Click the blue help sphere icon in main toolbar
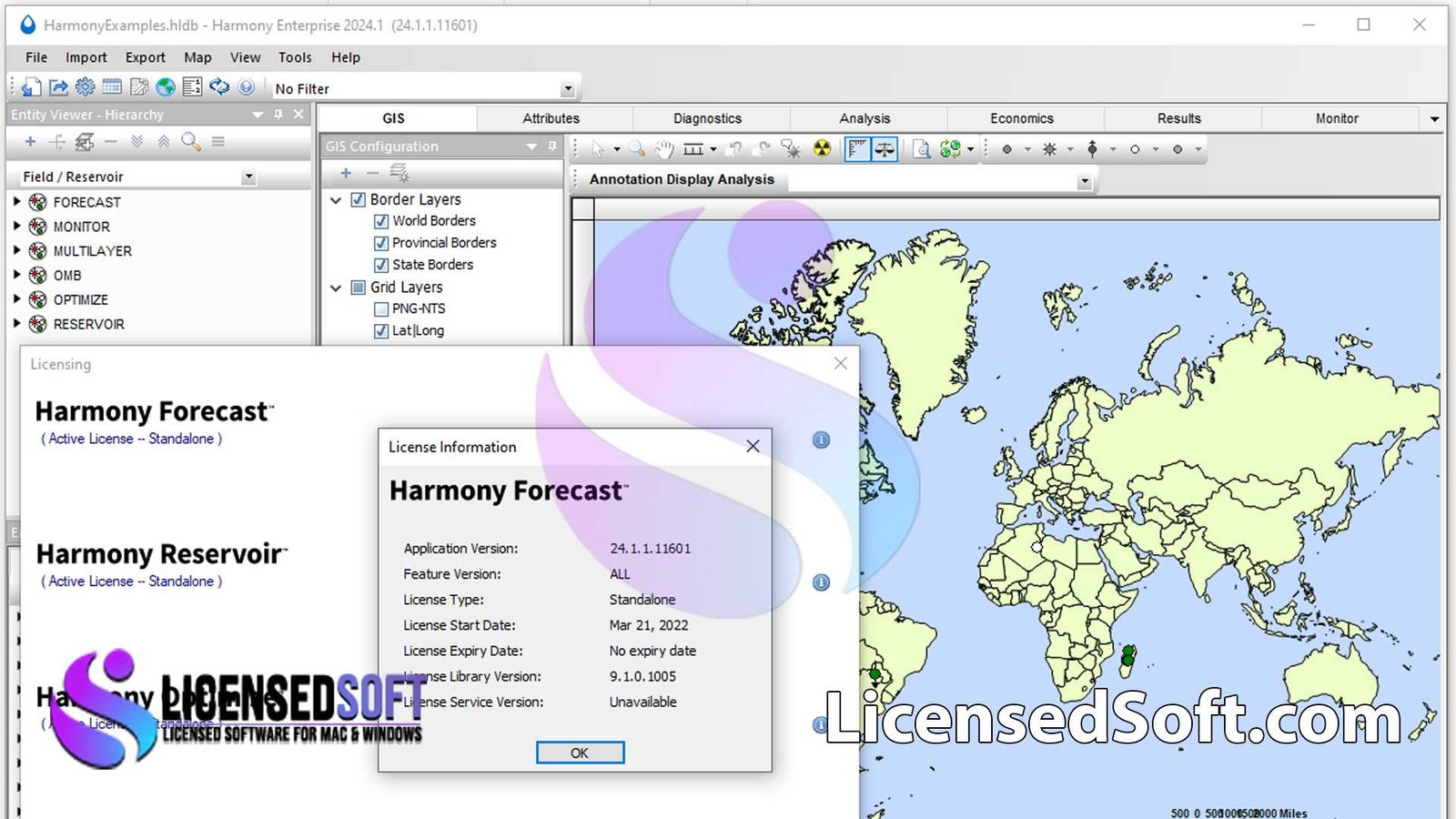The image size is (1456, 819). point(246,87)
